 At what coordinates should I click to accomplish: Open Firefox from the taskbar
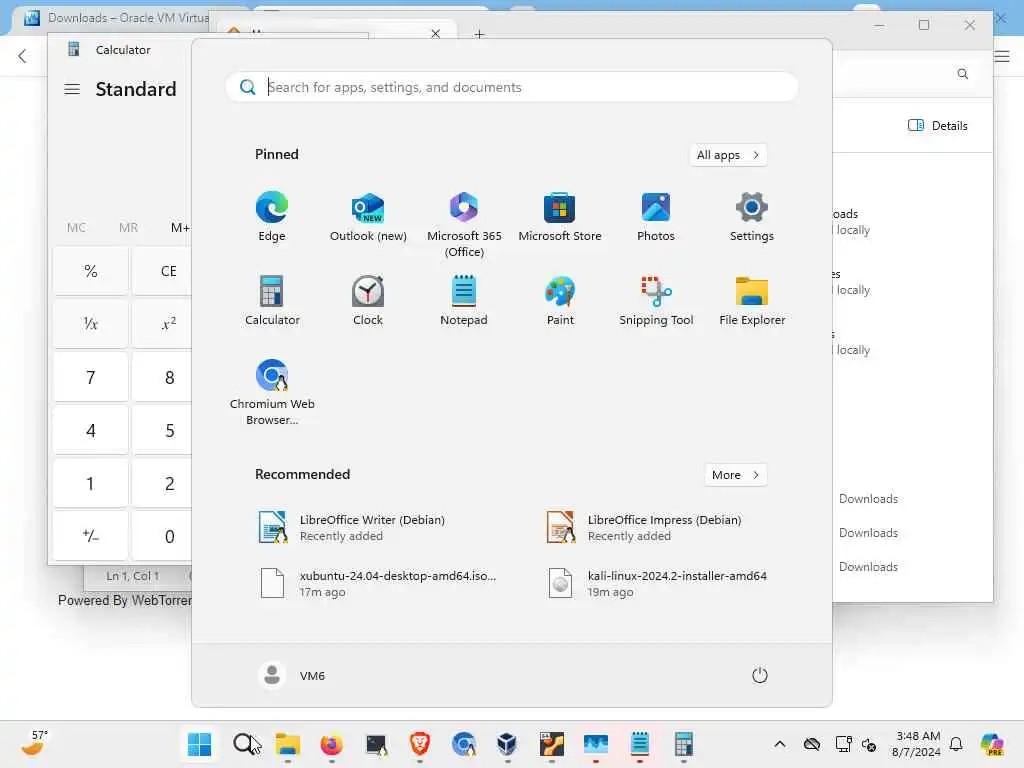point(332,744)
